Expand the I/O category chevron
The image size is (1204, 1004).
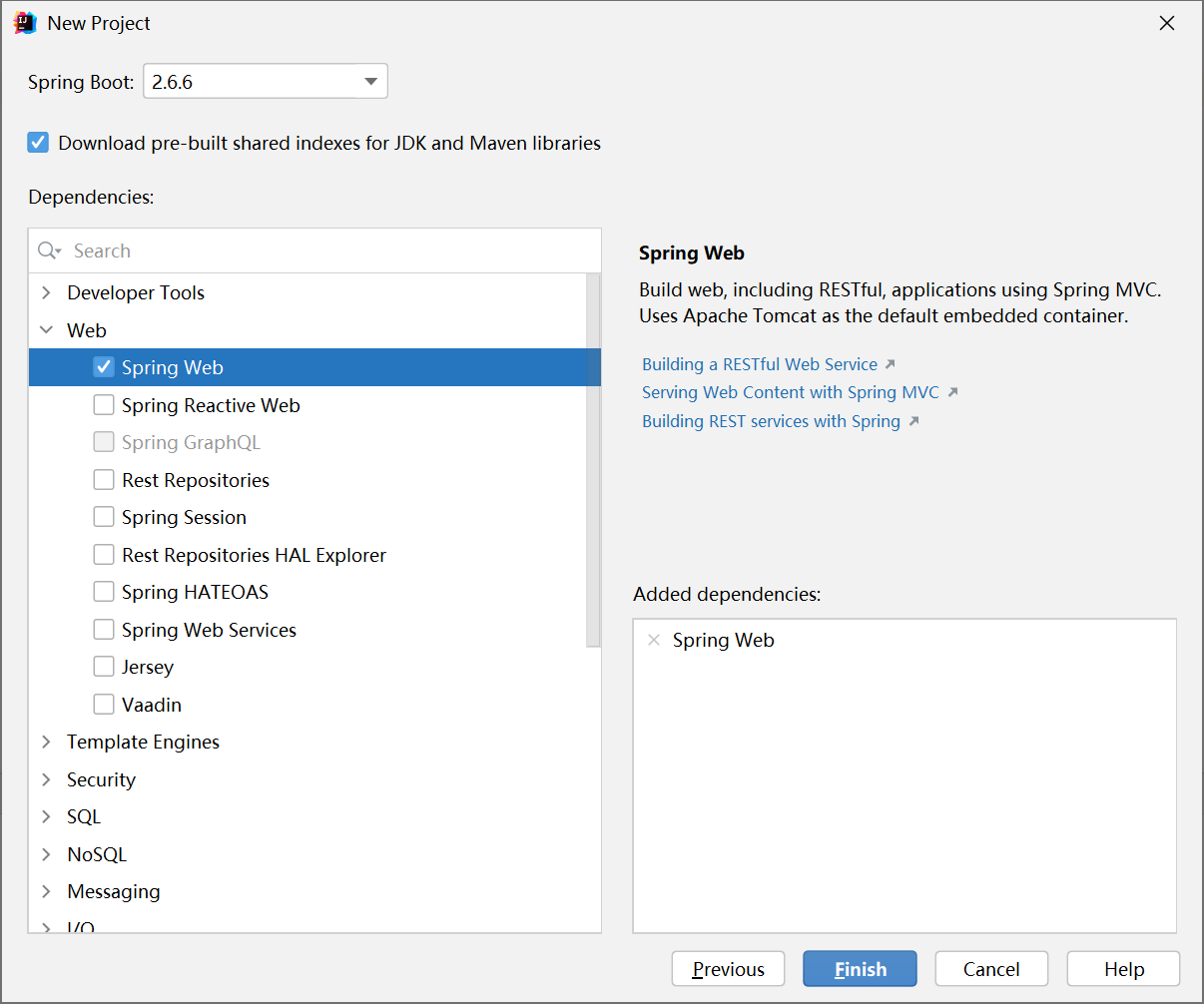point(46,927)
